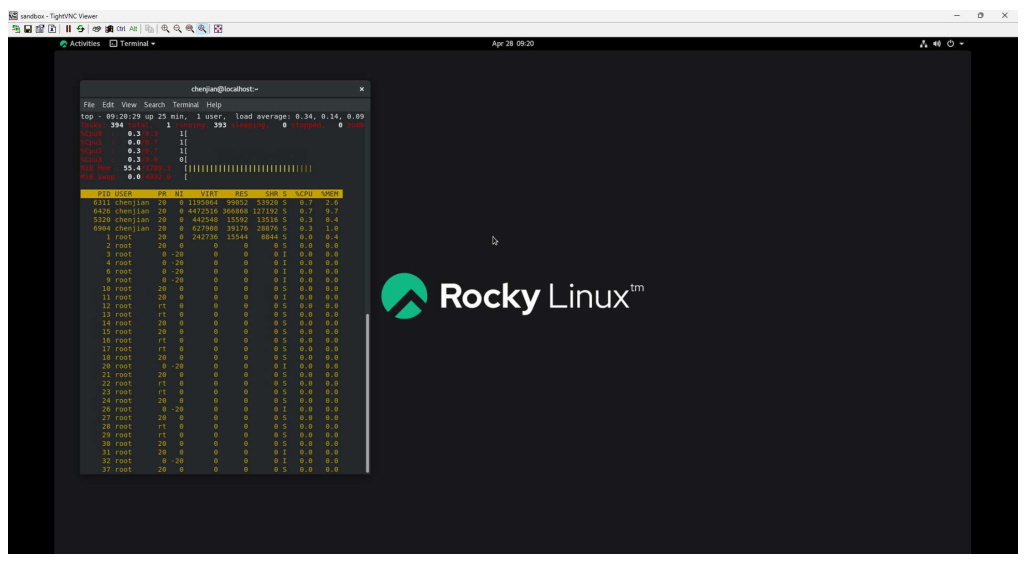The width and height of the screenshot is (1032, 563).
Task: Click the %MEM column header in top
Action: [330, 194]
